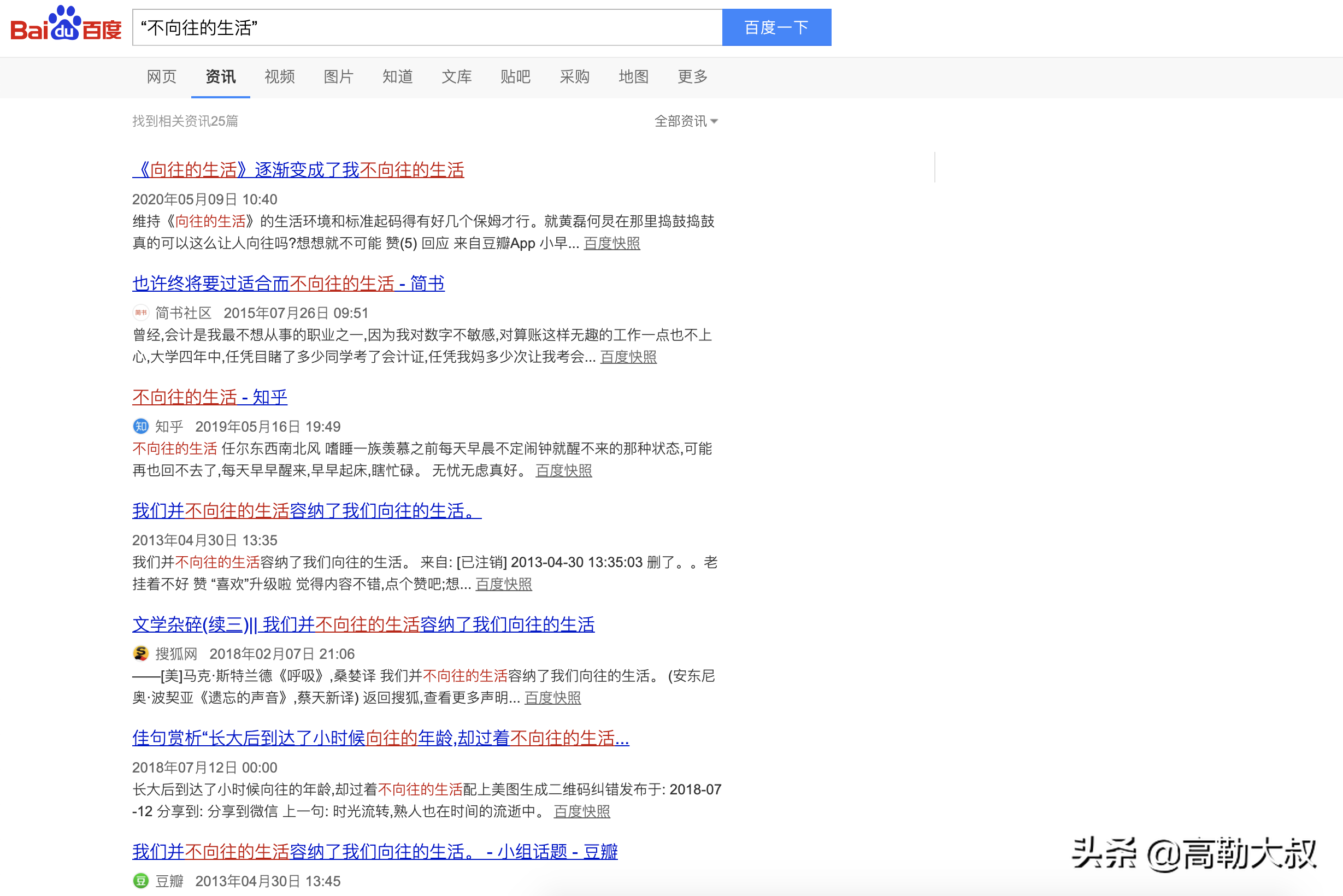
Task: Open 百度快照 for the 2018年07月12日 result
Action: point(582,811)
